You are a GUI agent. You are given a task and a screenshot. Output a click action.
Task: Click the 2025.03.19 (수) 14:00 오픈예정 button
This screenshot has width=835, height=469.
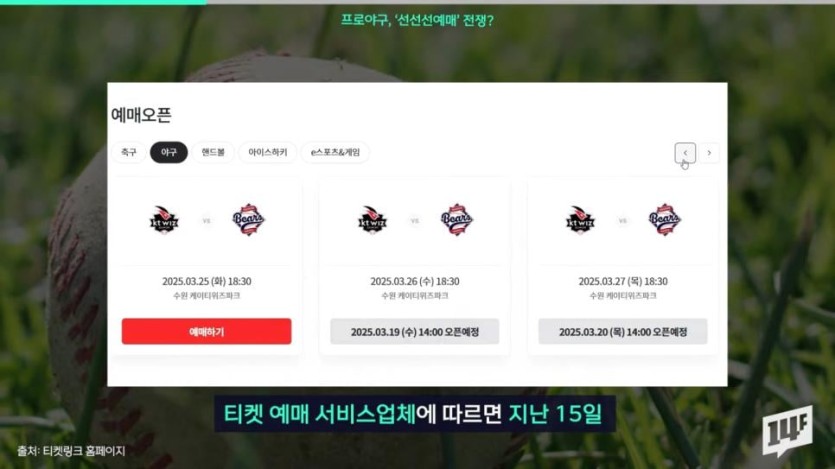pyautogui.click(x=415, y=332)
